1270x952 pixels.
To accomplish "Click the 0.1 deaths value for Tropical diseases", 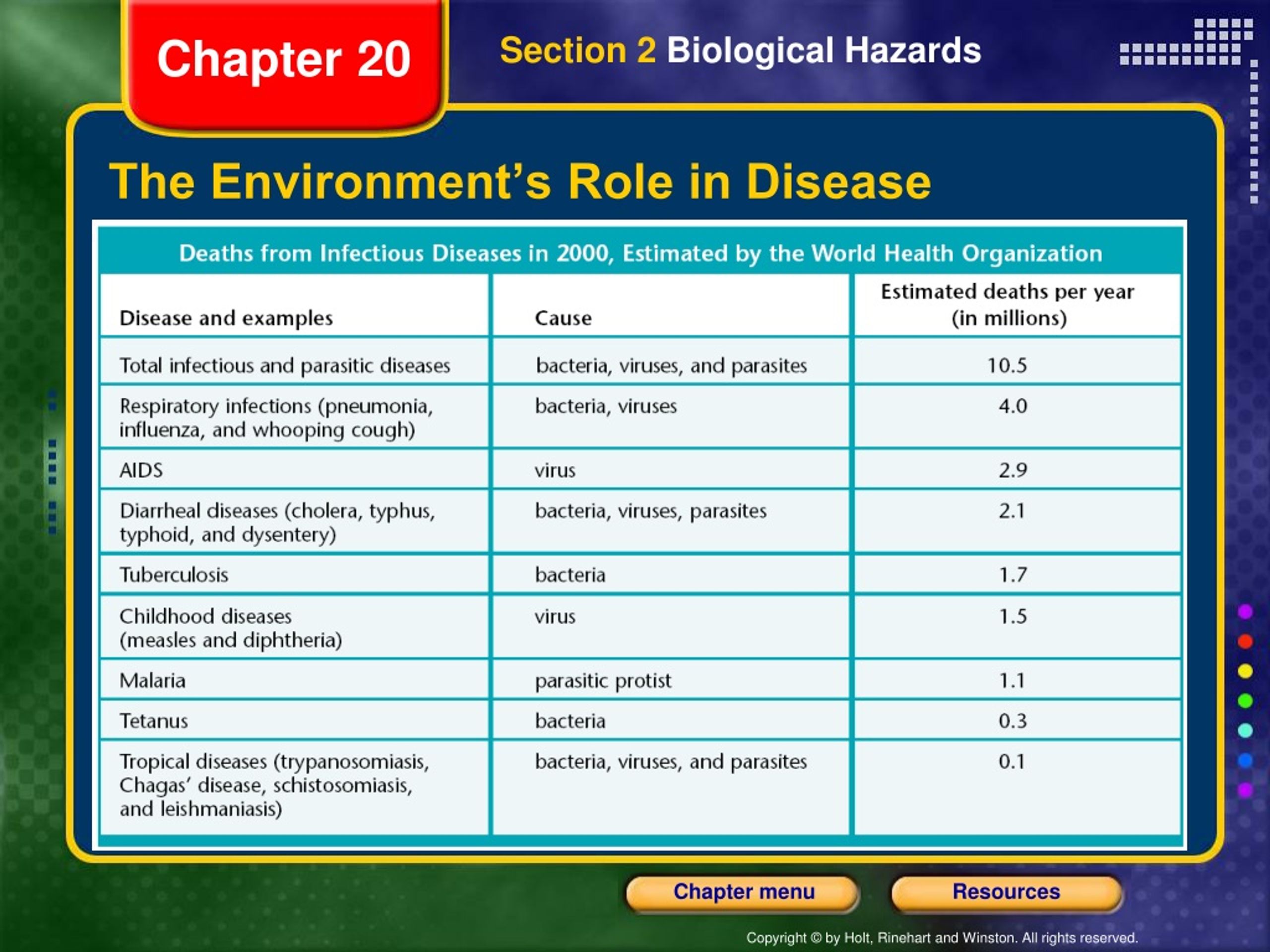I will pos(1012,762).
